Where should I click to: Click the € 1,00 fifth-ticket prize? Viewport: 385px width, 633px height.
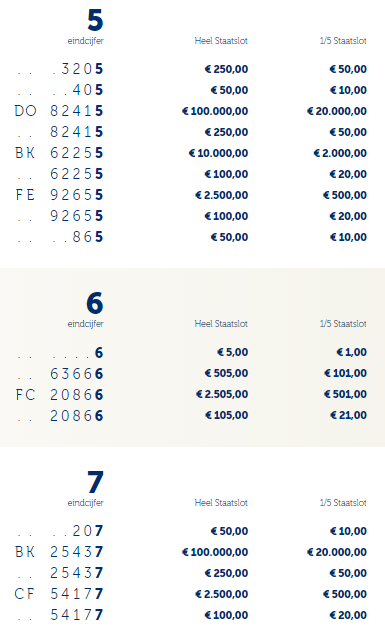[352, 352]
